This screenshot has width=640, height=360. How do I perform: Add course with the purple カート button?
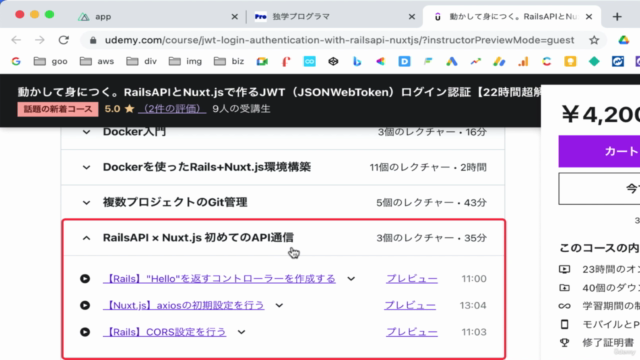[x=599, y=151]
